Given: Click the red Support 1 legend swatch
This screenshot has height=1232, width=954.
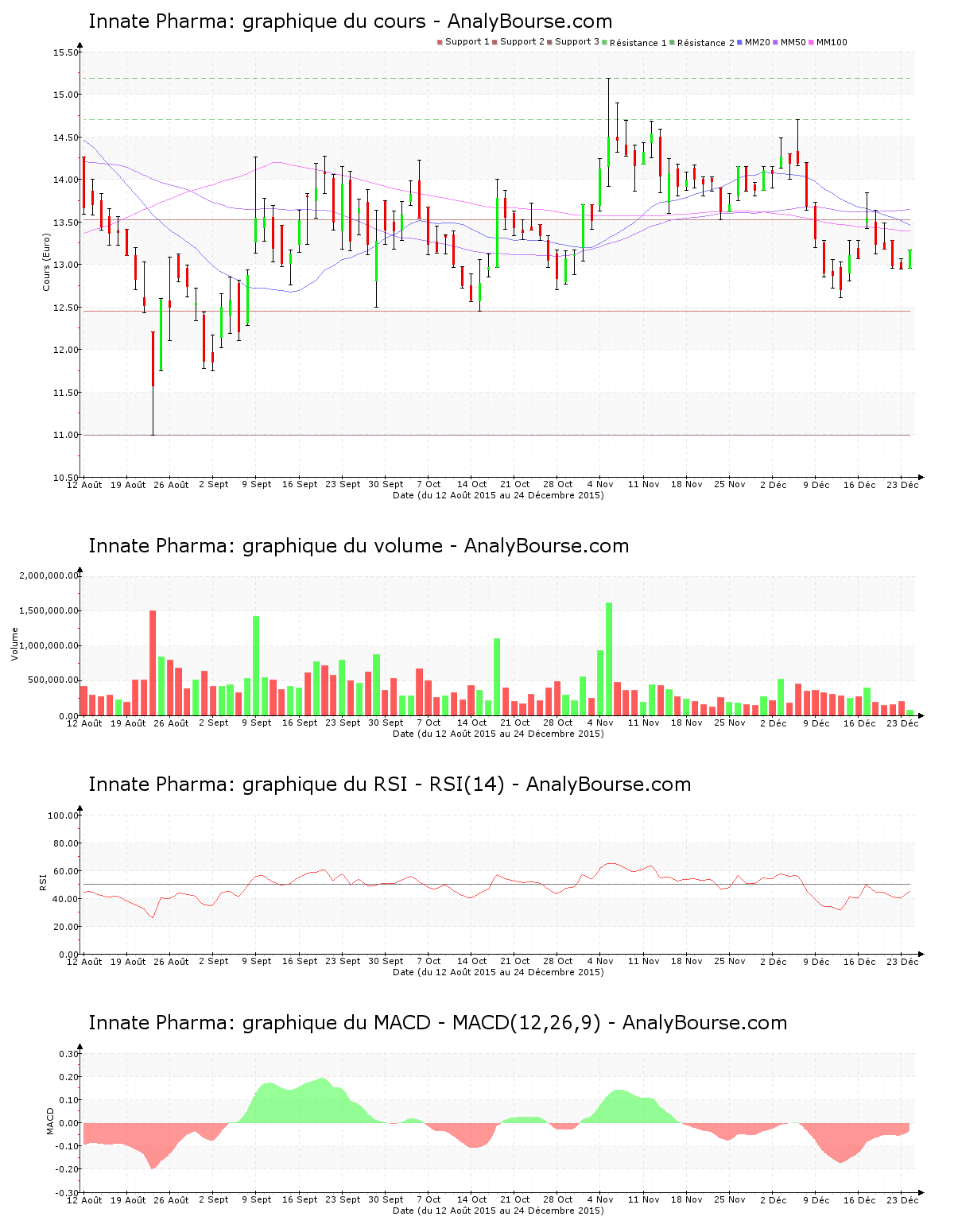Looking at the screenshot, I should coord(440,42).
